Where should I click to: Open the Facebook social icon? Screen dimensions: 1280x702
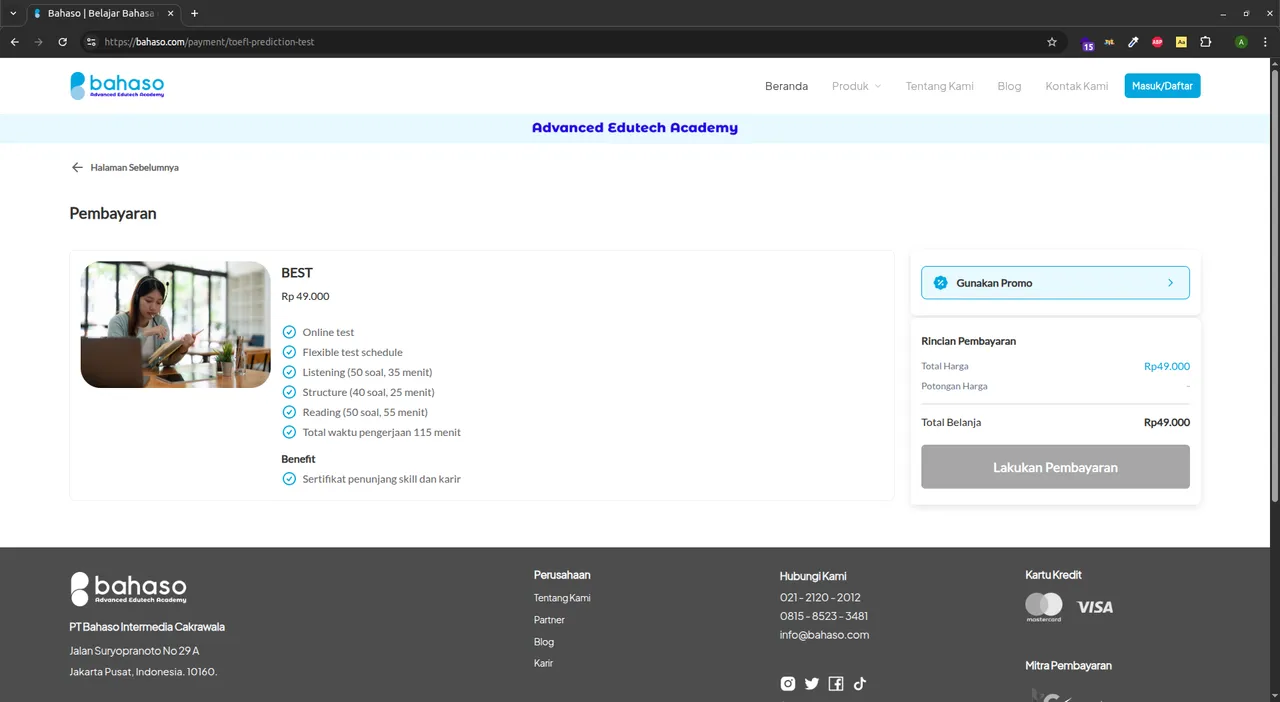pos(836,684)
